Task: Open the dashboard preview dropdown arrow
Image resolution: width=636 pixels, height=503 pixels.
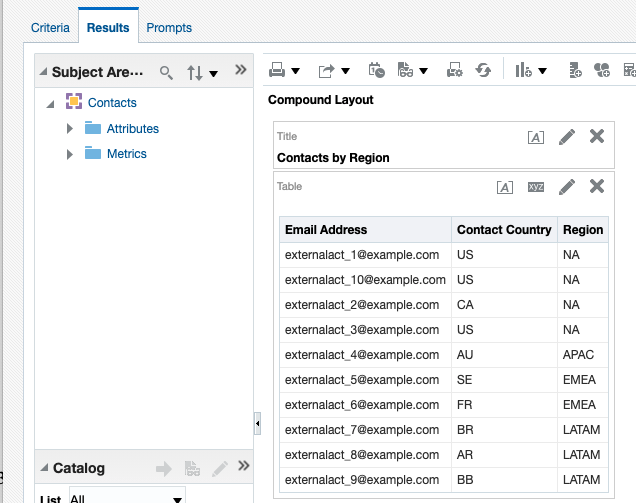Action: (x=423, y=71)
